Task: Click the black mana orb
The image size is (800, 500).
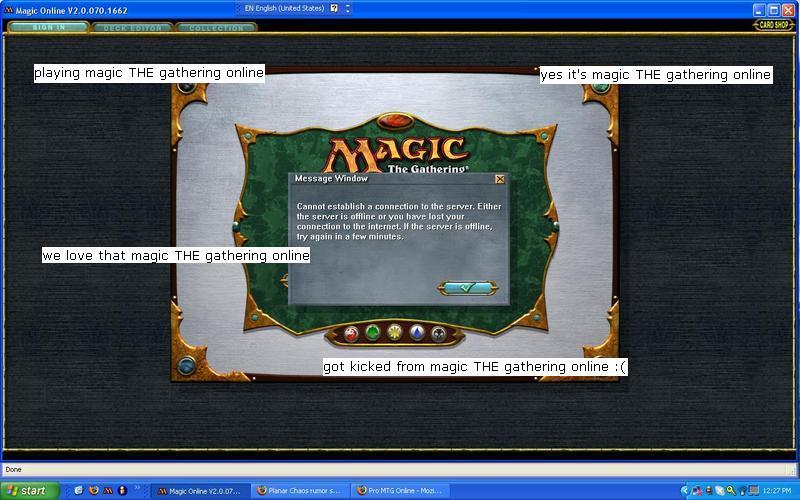Action: [438, 334]
